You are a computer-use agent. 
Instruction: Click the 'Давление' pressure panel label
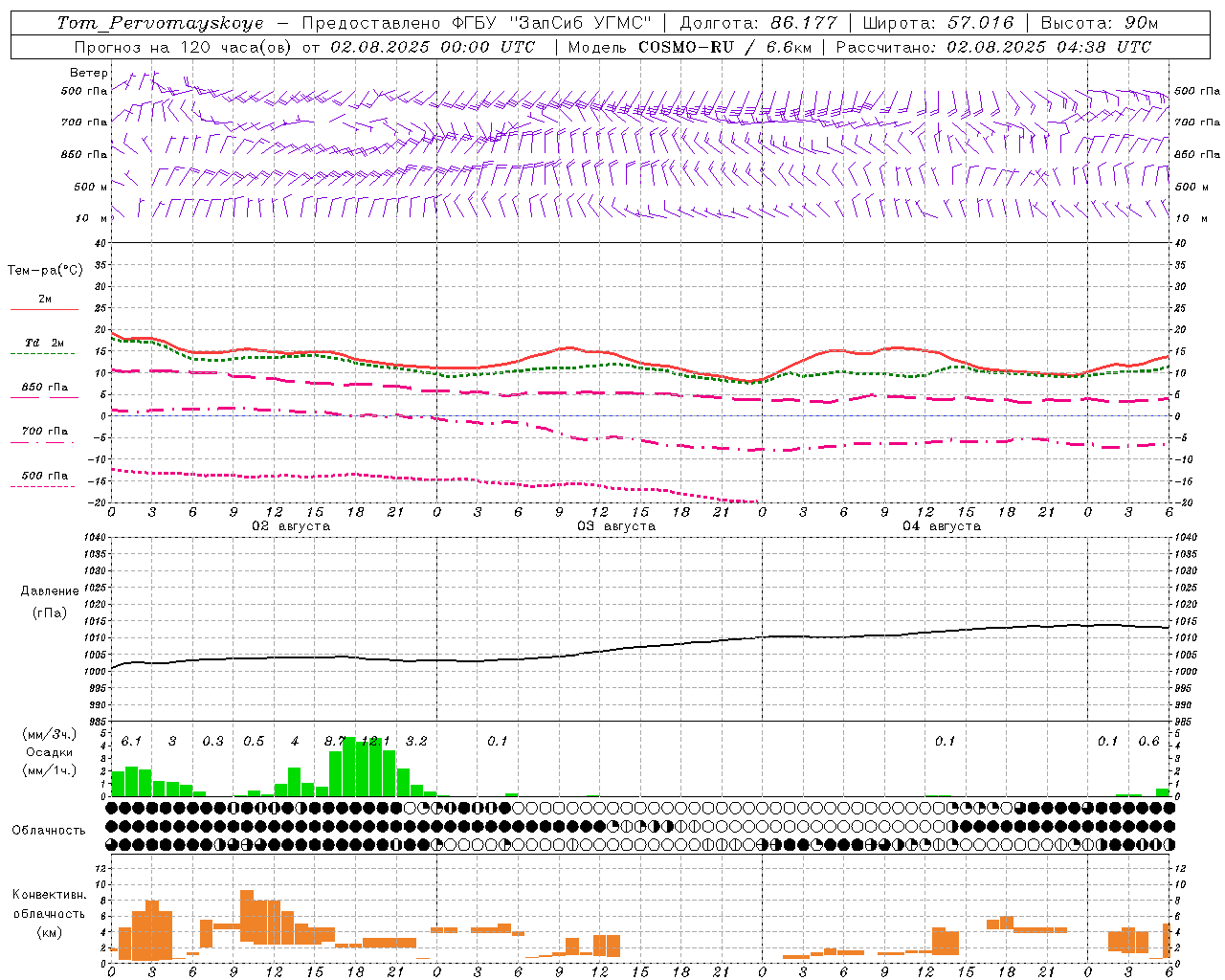point(50,591)
